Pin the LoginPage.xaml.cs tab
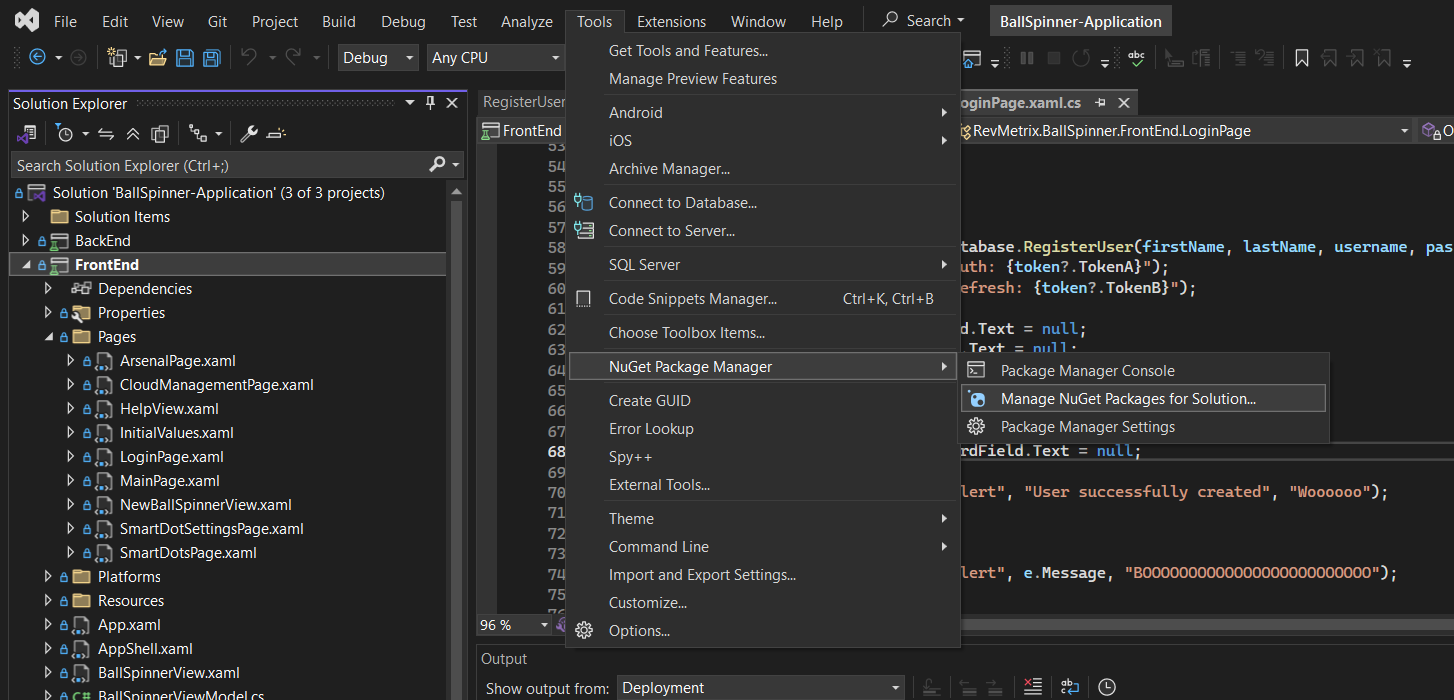1454x700 pixels. pyautogui.click(x=1101, y=103)
